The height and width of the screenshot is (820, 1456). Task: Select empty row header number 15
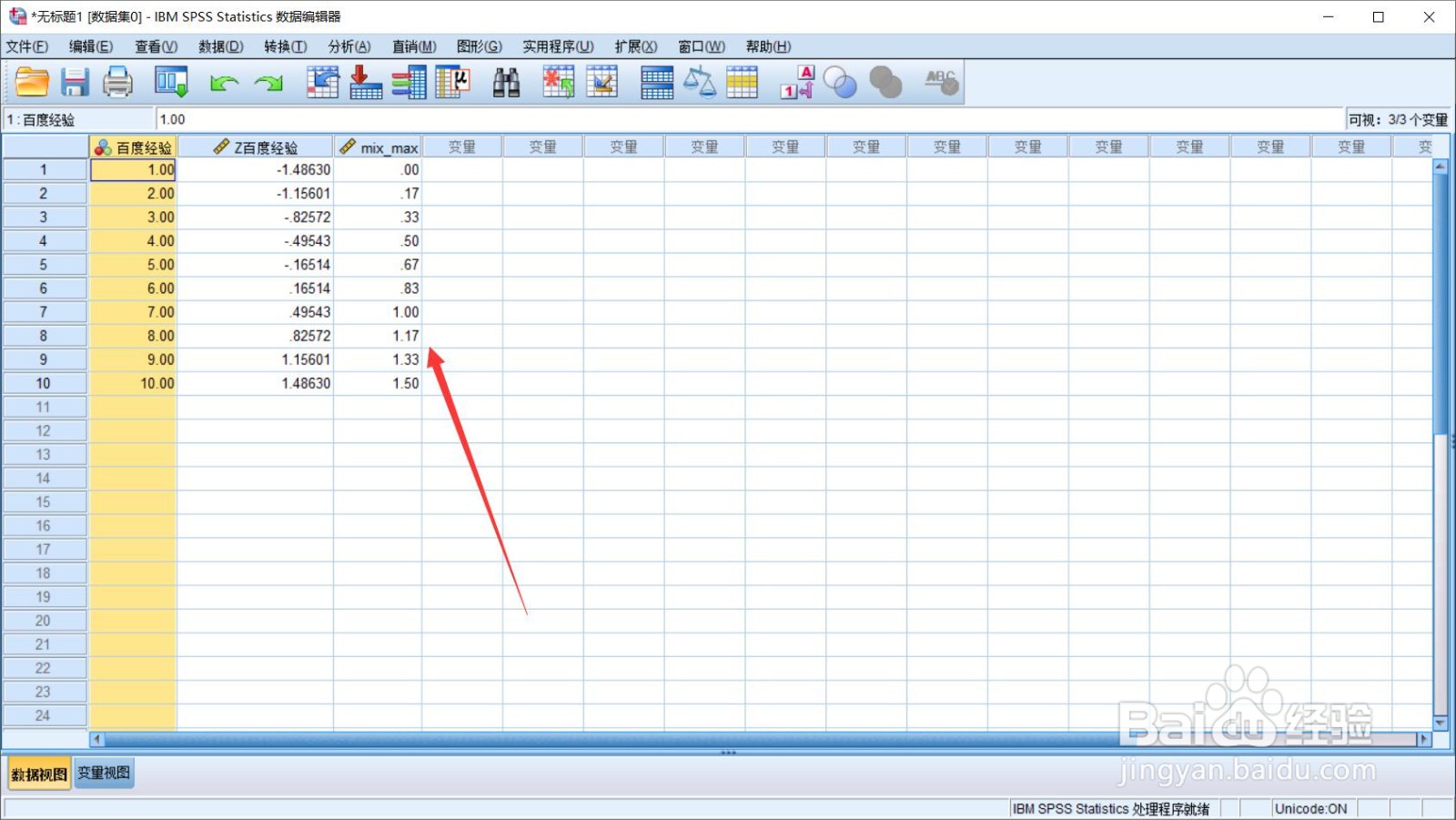[44, 501]
